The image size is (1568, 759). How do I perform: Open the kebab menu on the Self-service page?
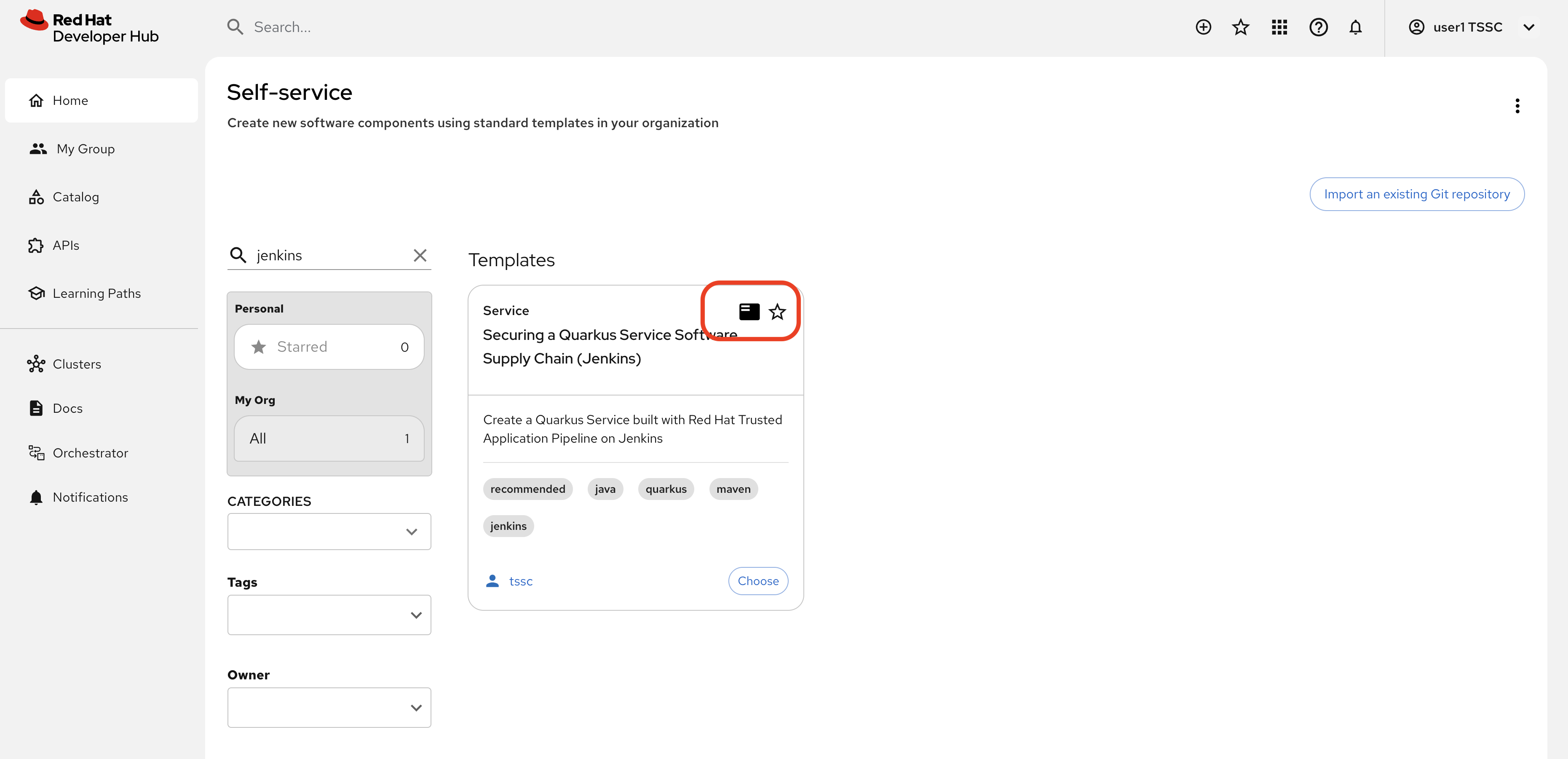click(1517, 105)
